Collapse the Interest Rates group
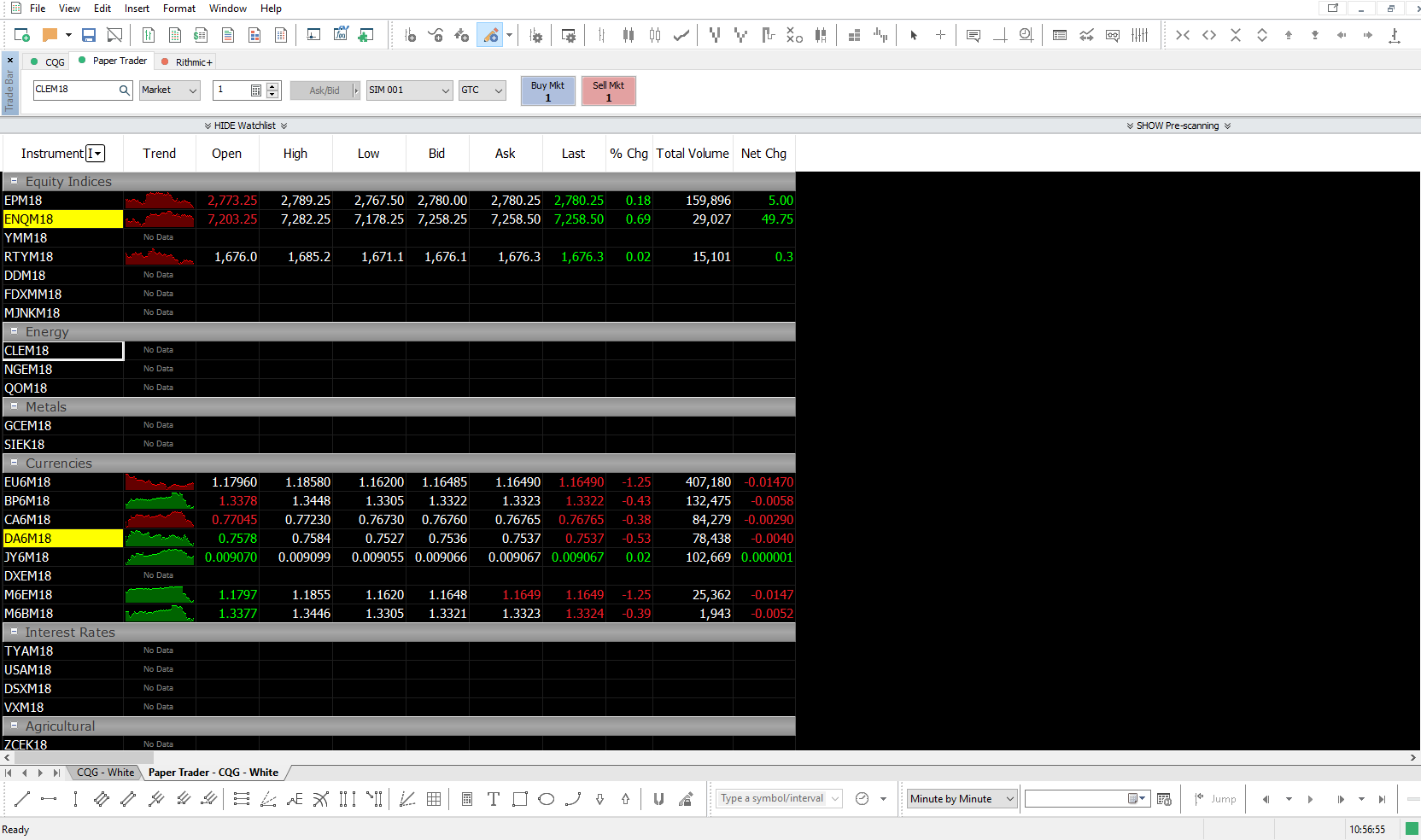Viewport: 1421px width, 840px height. [x=14, y=632]
